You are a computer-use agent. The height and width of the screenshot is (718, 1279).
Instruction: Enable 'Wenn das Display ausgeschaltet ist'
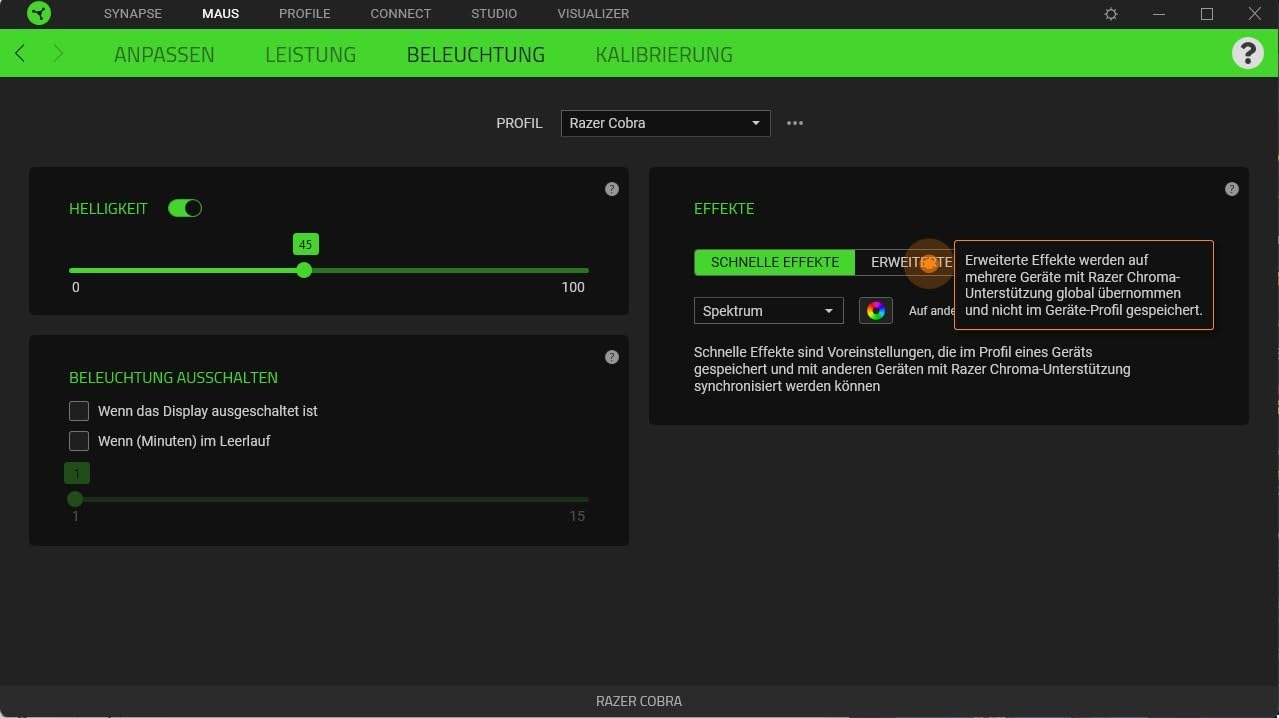79,411
